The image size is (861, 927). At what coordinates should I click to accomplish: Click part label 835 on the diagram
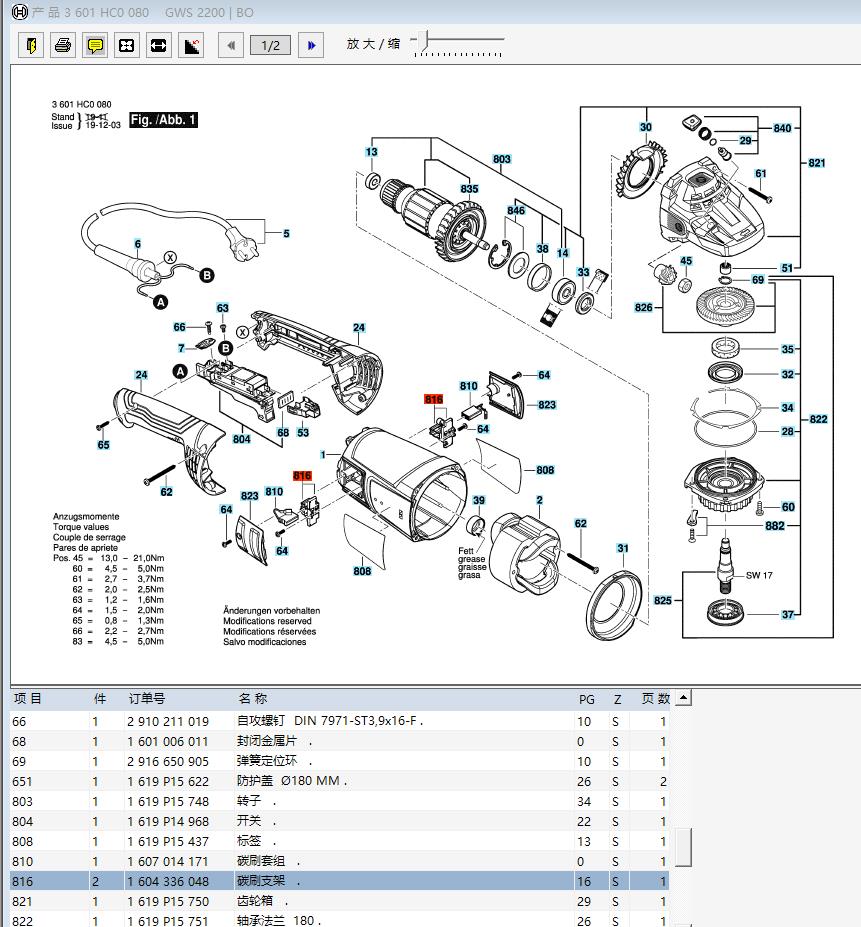click(x=470, y=189)
